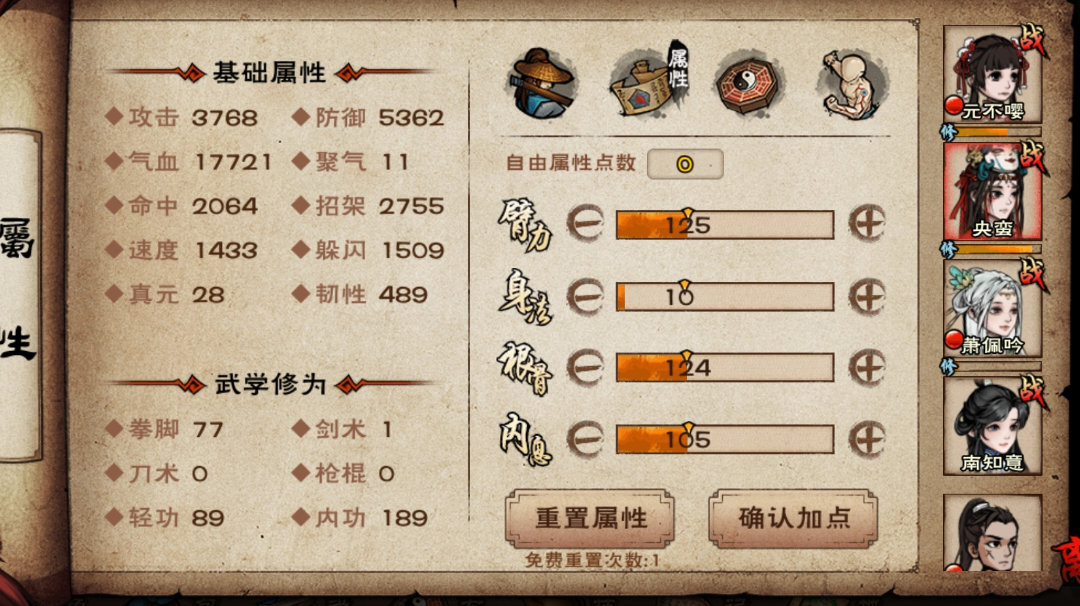Decrease 根骨 with its minus button
The image size is (1080, 606).
585,367
